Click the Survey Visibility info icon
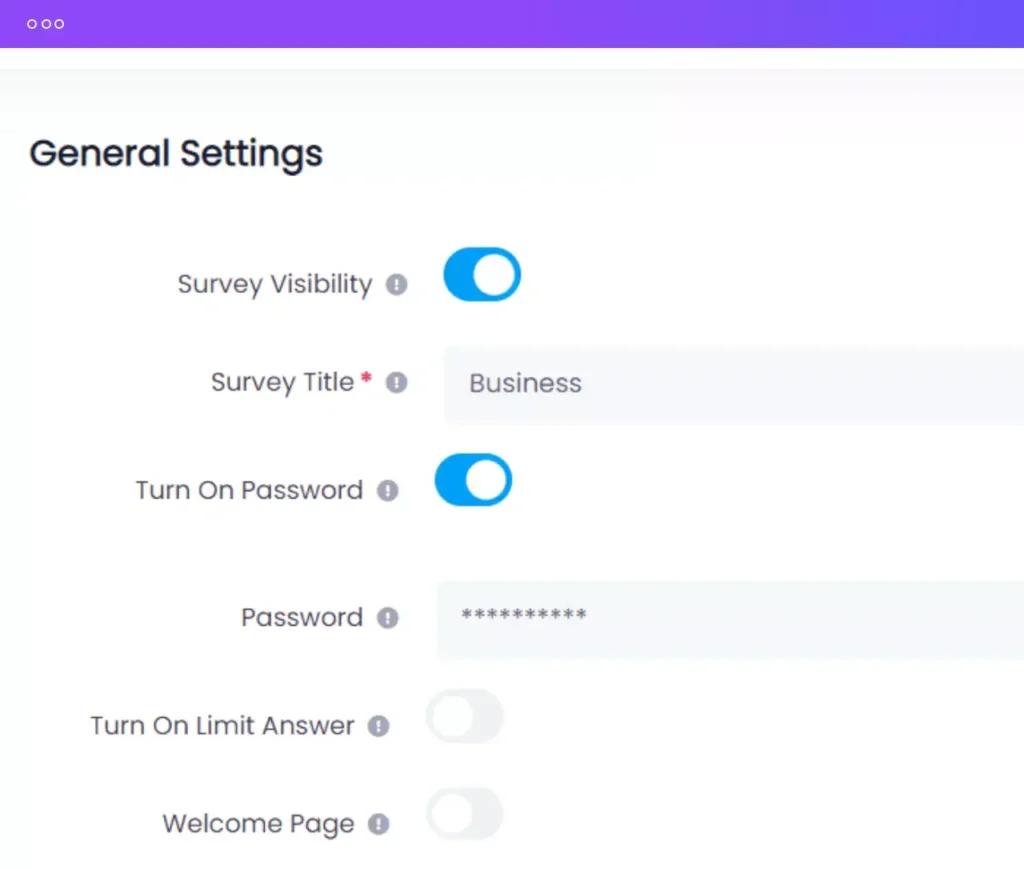 (x=397, y=284)
